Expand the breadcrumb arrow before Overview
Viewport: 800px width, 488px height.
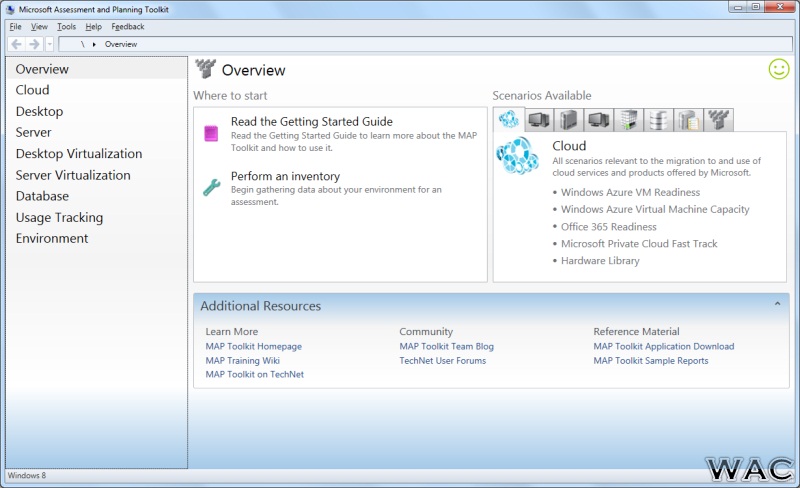(x=94, y=44)
